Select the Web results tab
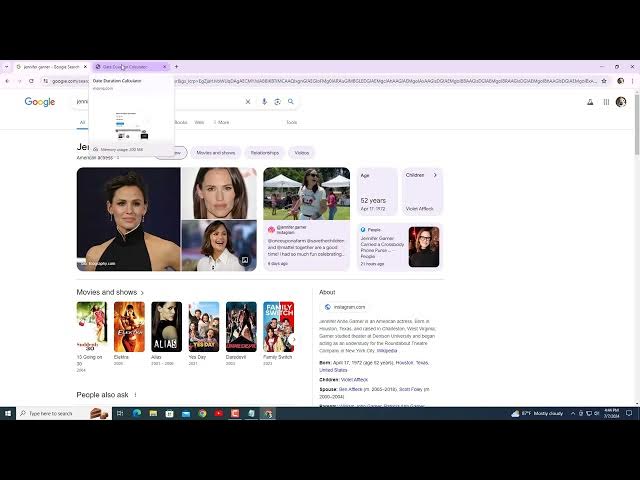This screenshot has height=480, width=640. [199, 122]
